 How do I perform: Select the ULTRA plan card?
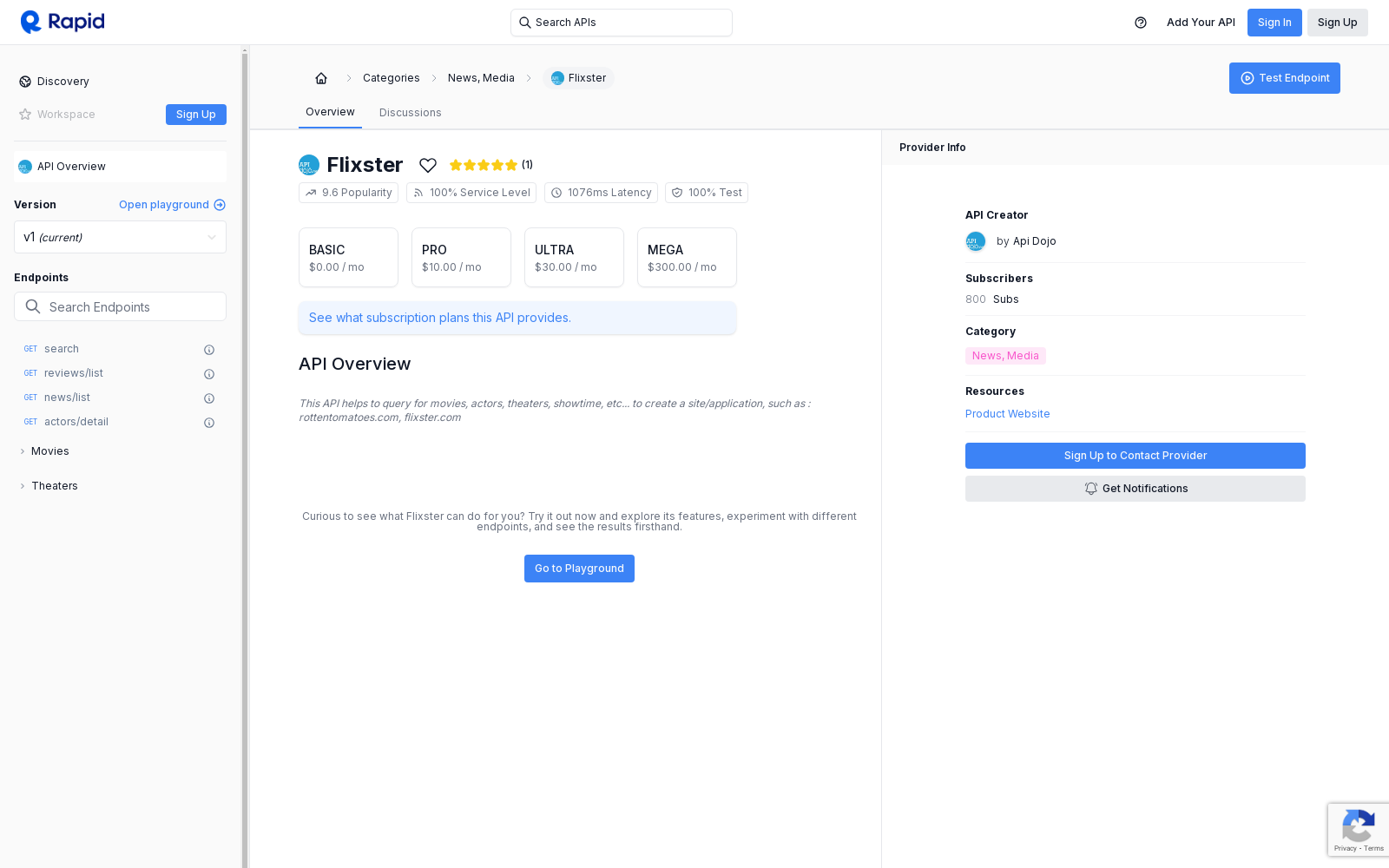click(574, 258)
